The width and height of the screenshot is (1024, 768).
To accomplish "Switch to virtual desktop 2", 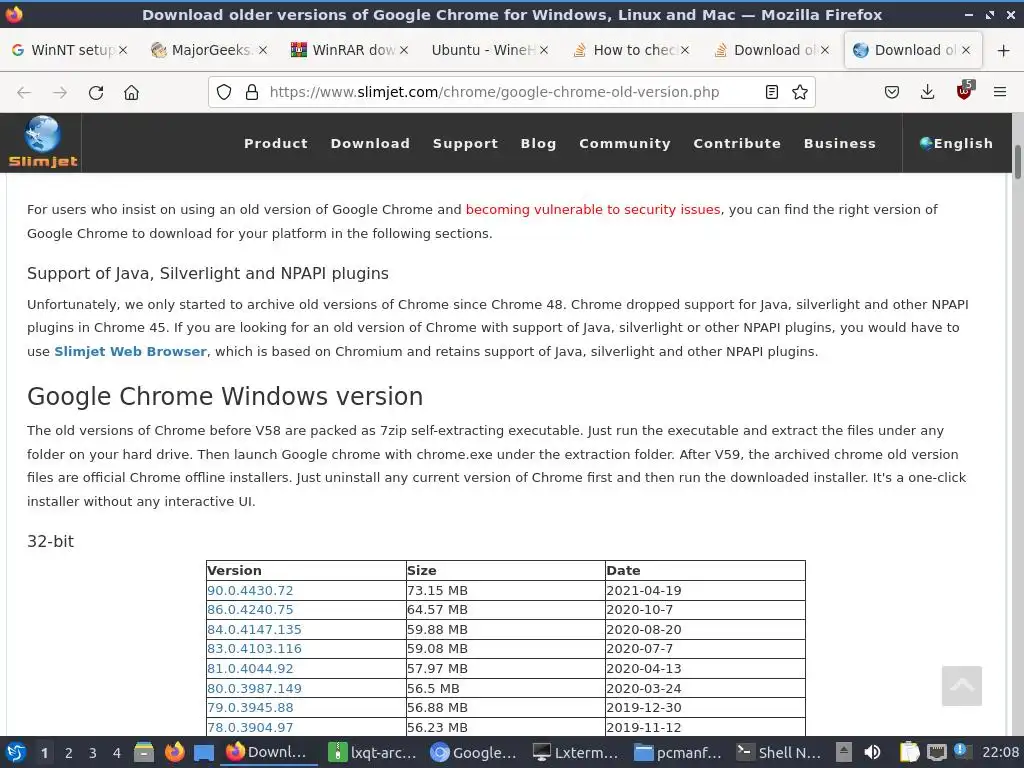I will click(68, 753).
